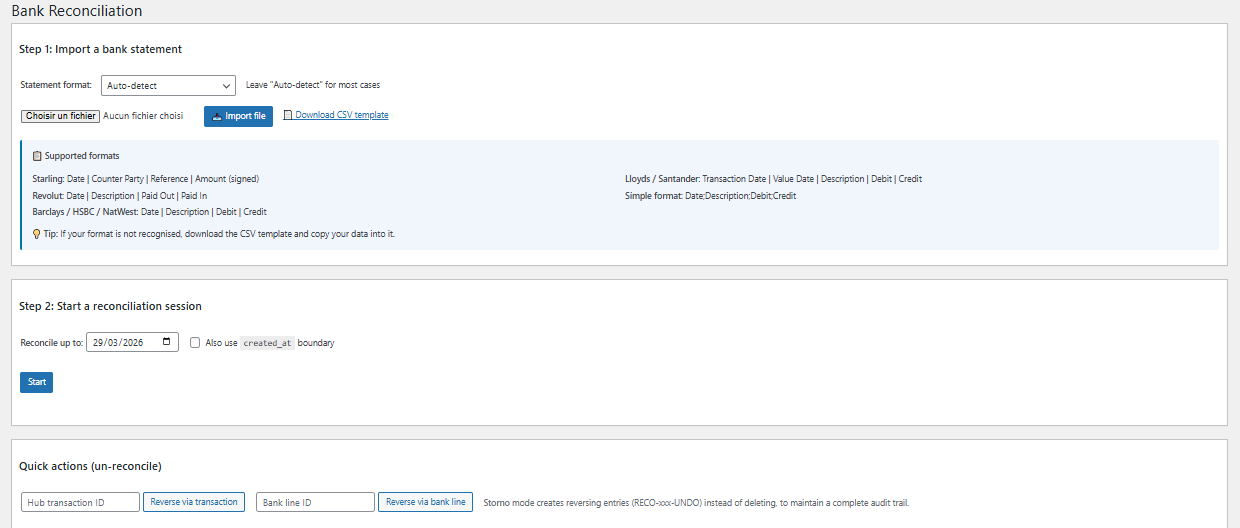Open the Statement format dropdown
Screen dimensions: 1240x528
click(x=168, y=86)
